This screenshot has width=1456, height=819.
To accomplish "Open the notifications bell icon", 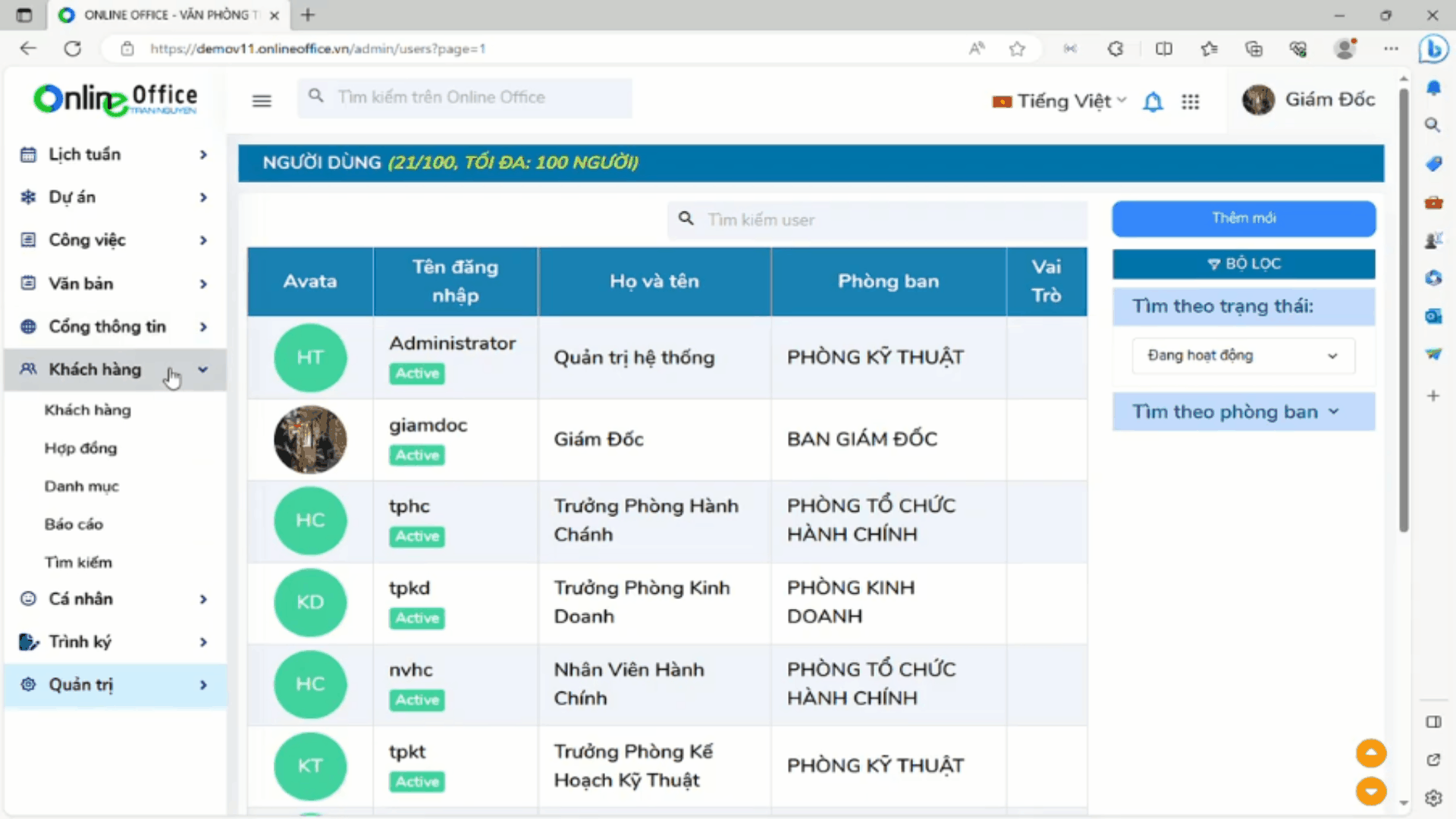I will click(1153, 102).
